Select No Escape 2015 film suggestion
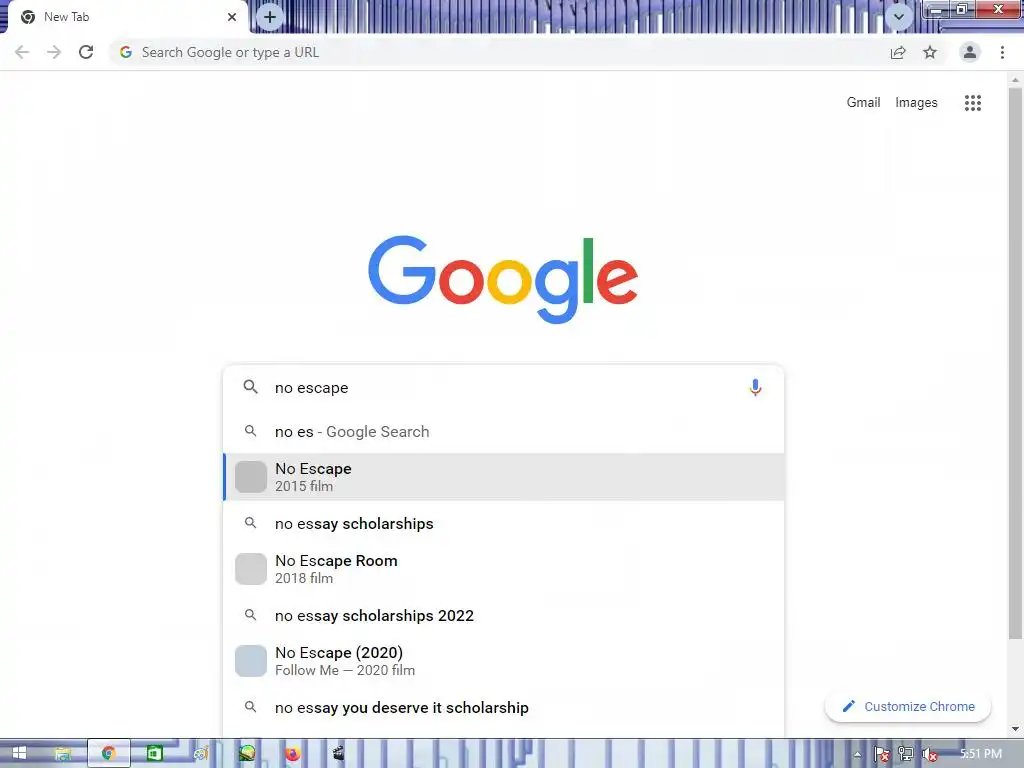The image size is (1024, 768). pos(504,477)
